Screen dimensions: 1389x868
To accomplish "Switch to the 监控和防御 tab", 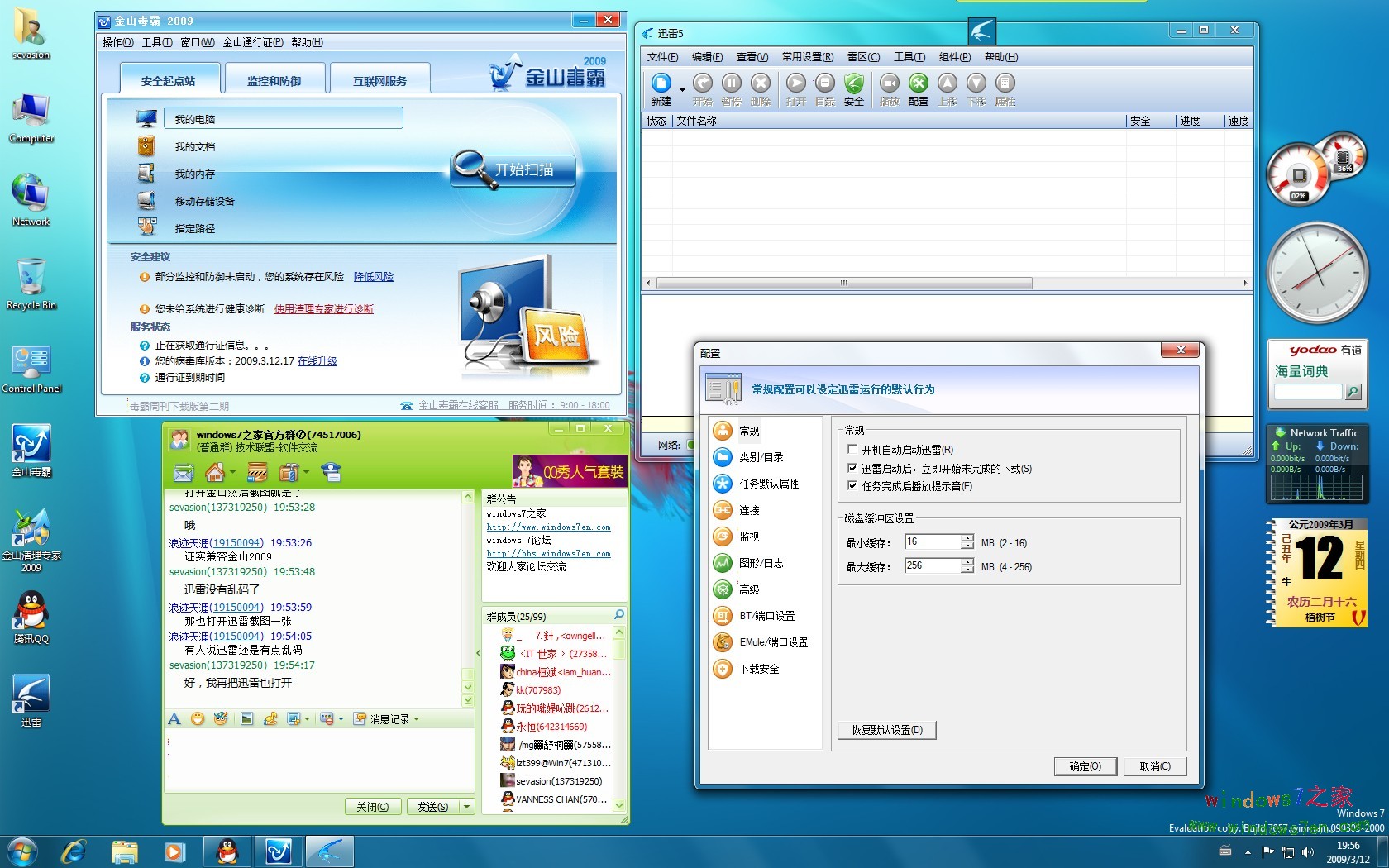I will [274, 81].
